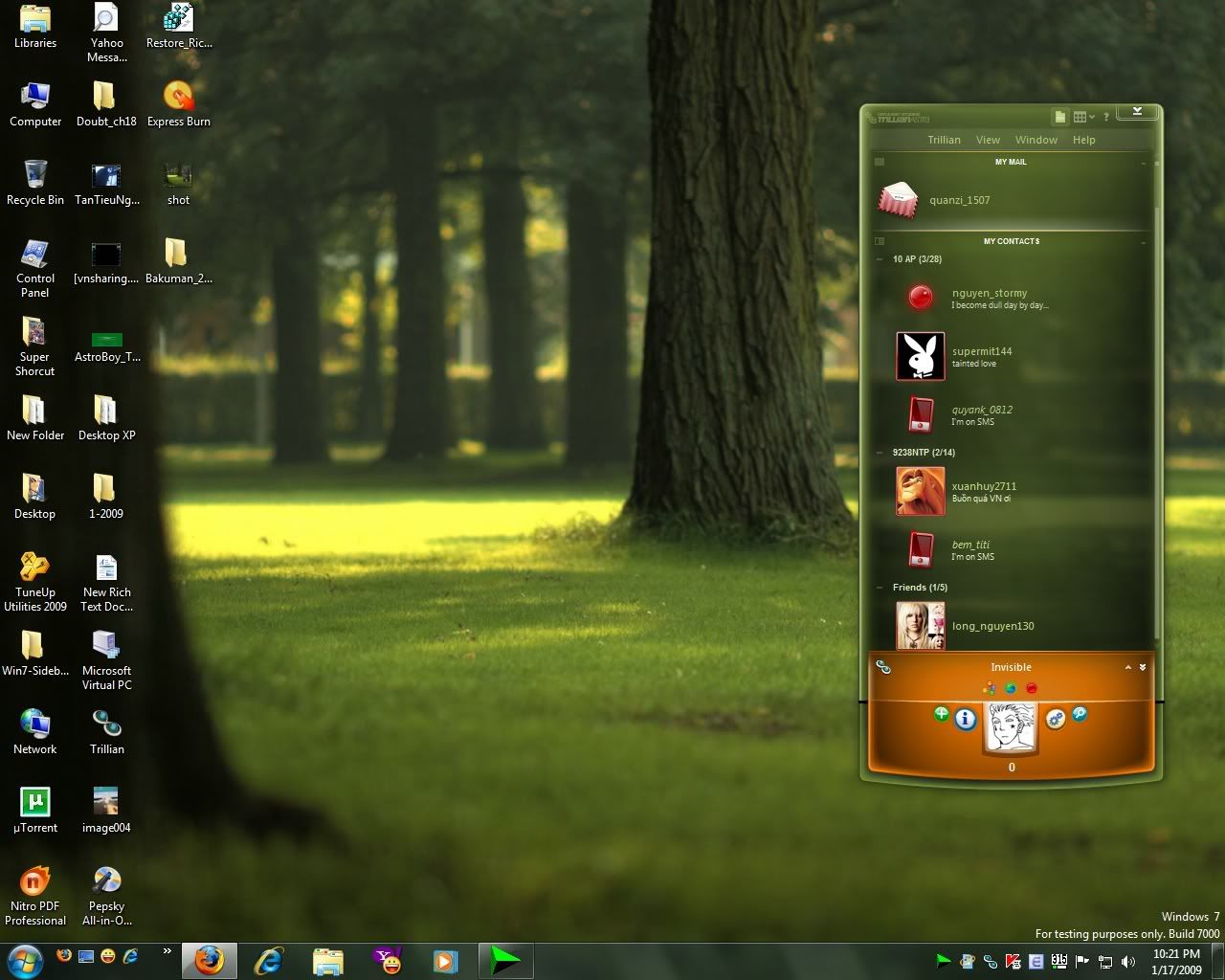Open the Windows Media Player taskbar icon

click(x=445, y=960)
